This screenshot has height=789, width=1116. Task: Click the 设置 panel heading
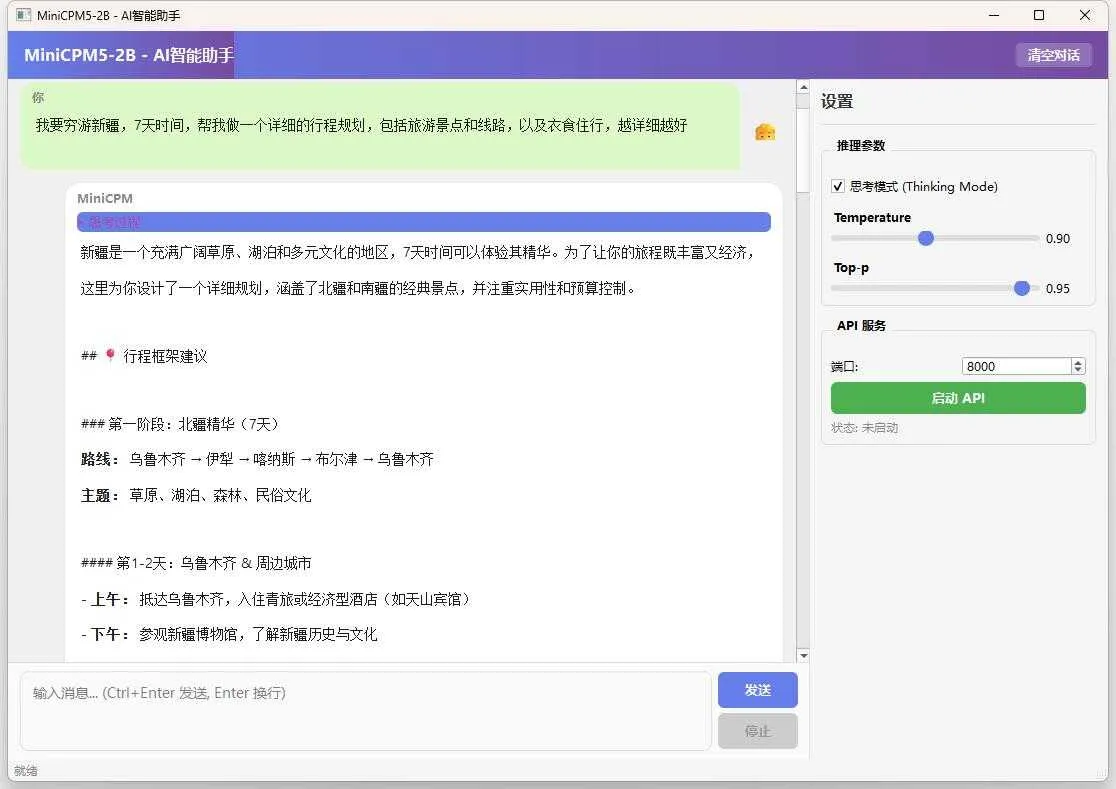coord(836,101)
